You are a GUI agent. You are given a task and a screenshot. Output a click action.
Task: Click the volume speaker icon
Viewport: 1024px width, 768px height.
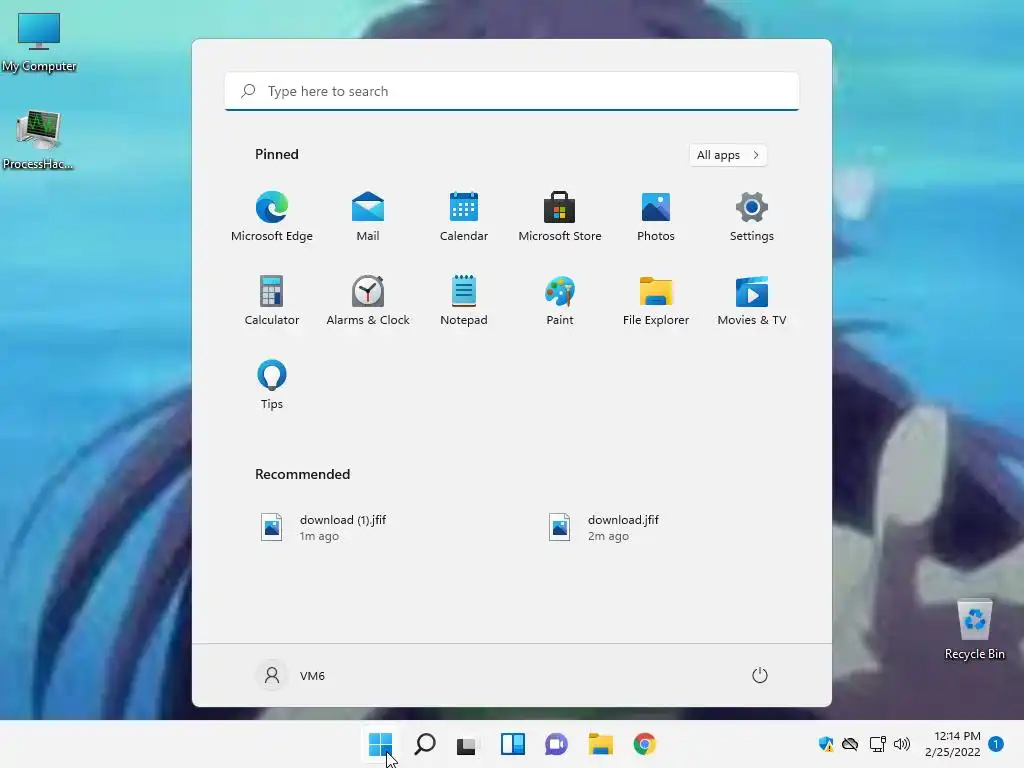click(902, 744)
